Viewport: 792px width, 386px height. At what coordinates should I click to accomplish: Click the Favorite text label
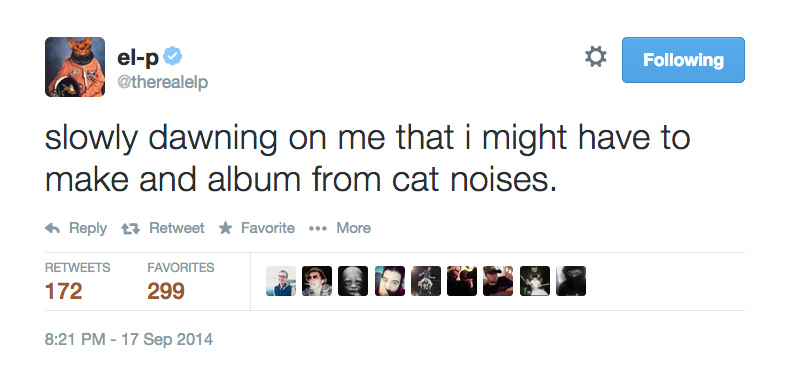[x=268, y=228]
